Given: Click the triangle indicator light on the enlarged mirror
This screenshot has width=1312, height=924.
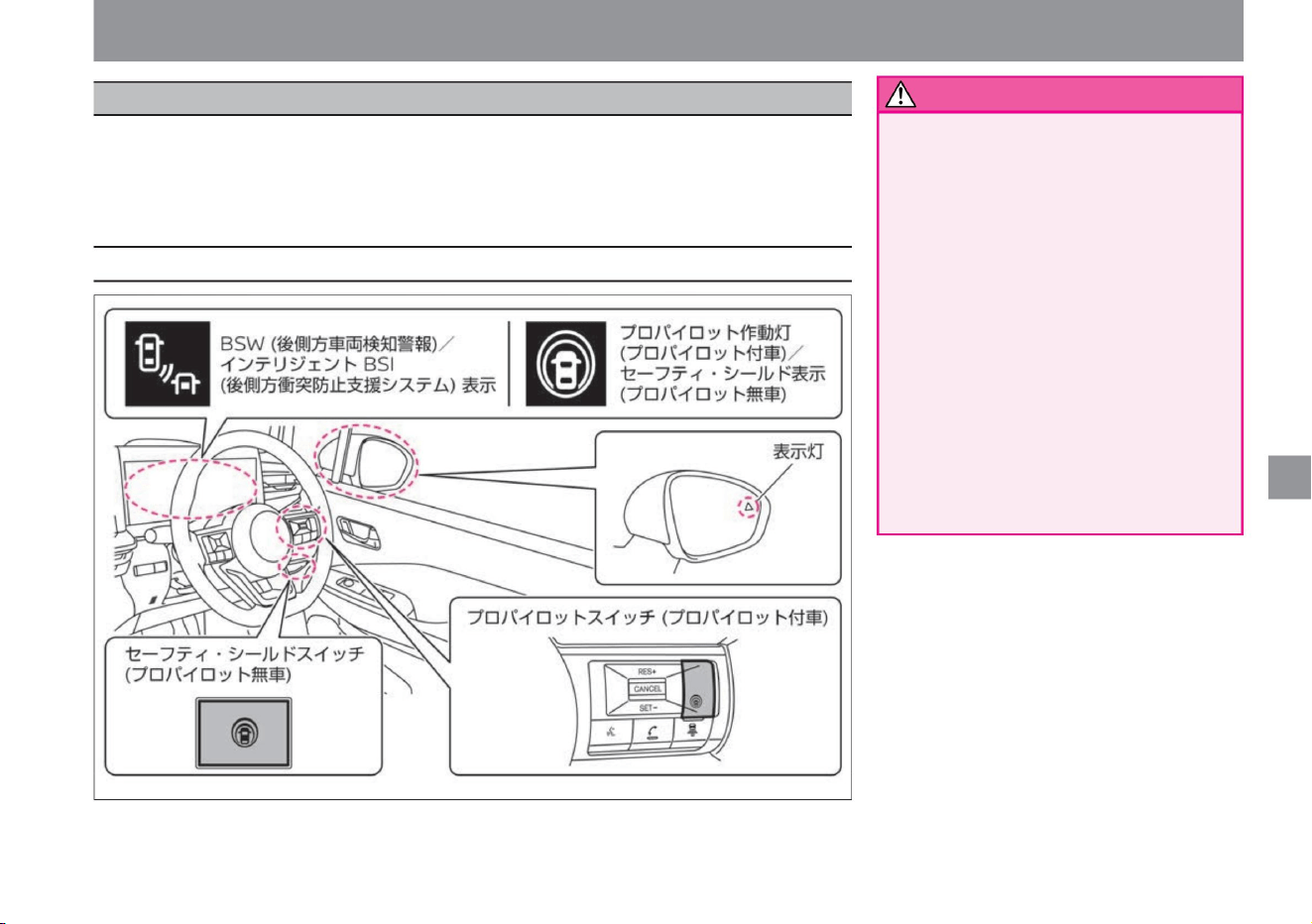Looking at the screenshot, I should (750, 507).
